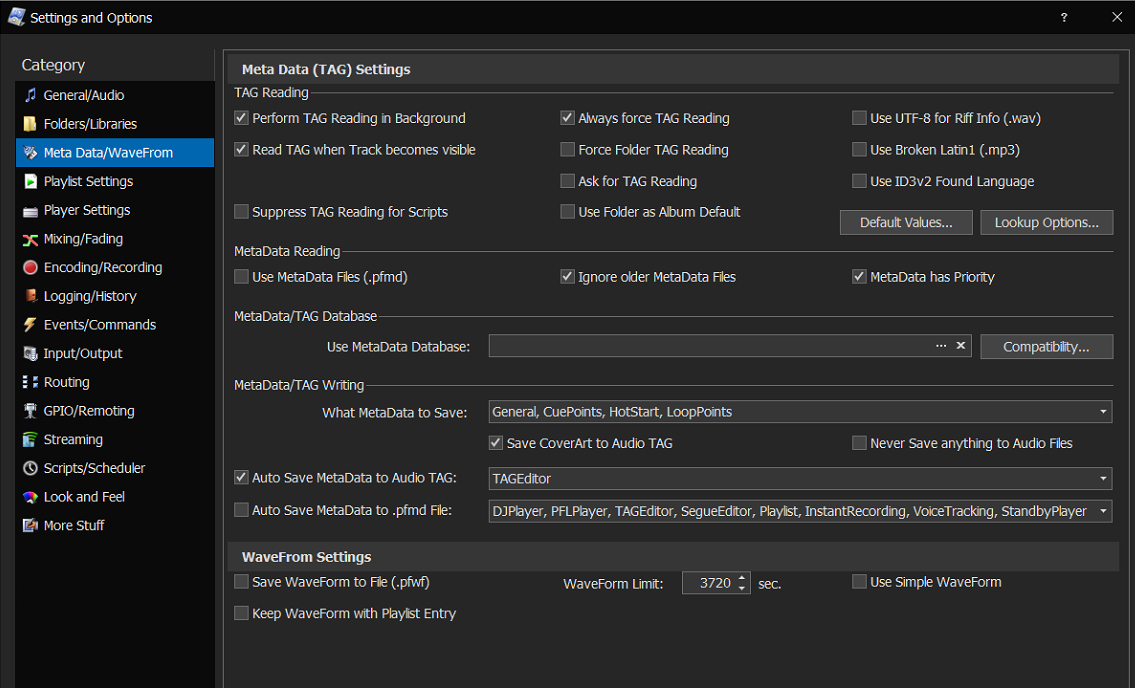Image resolution: width=1135 pixels, height=688 pixels.
Task: Switch to the Streaming category
Action: tap(115, 440)
